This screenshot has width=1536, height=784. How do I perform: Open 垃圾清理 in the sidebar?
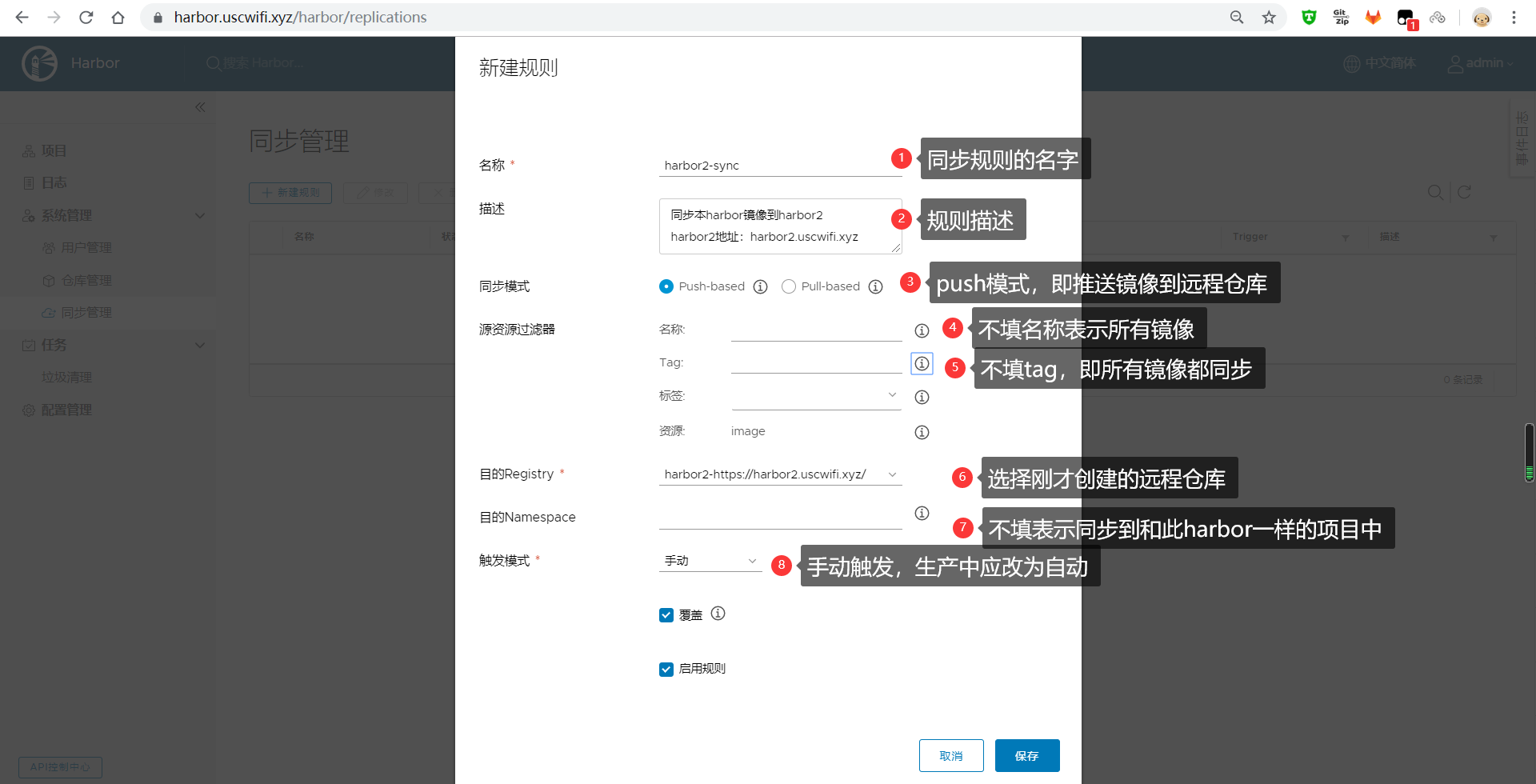67,377
